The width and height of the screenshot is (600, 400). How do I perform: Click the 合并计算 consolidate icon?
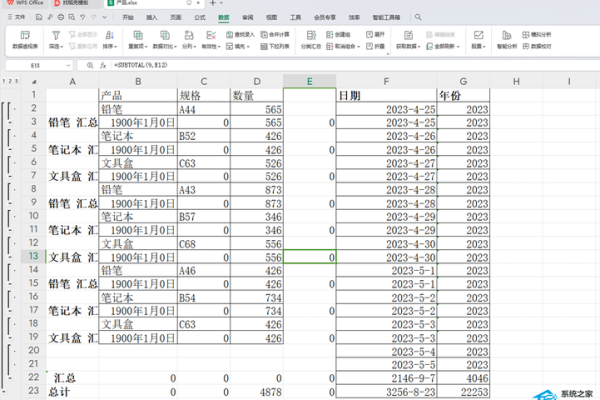(263, 33)
